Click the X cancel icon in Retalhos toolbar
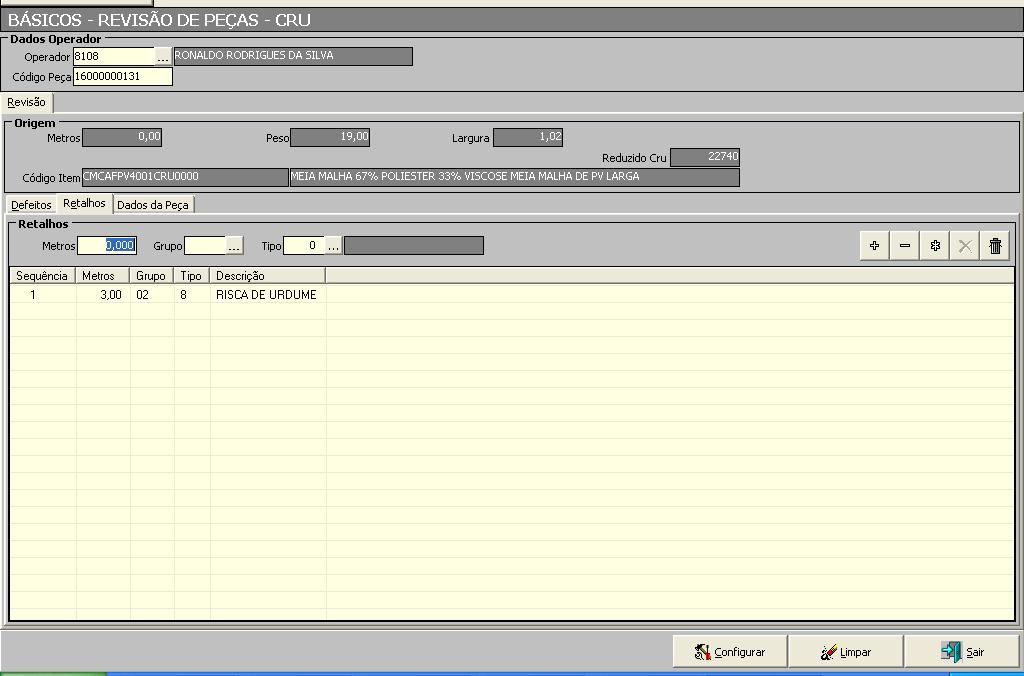Image resolution: width=1024 pixels, height=676 pixels. pos(965,246)
